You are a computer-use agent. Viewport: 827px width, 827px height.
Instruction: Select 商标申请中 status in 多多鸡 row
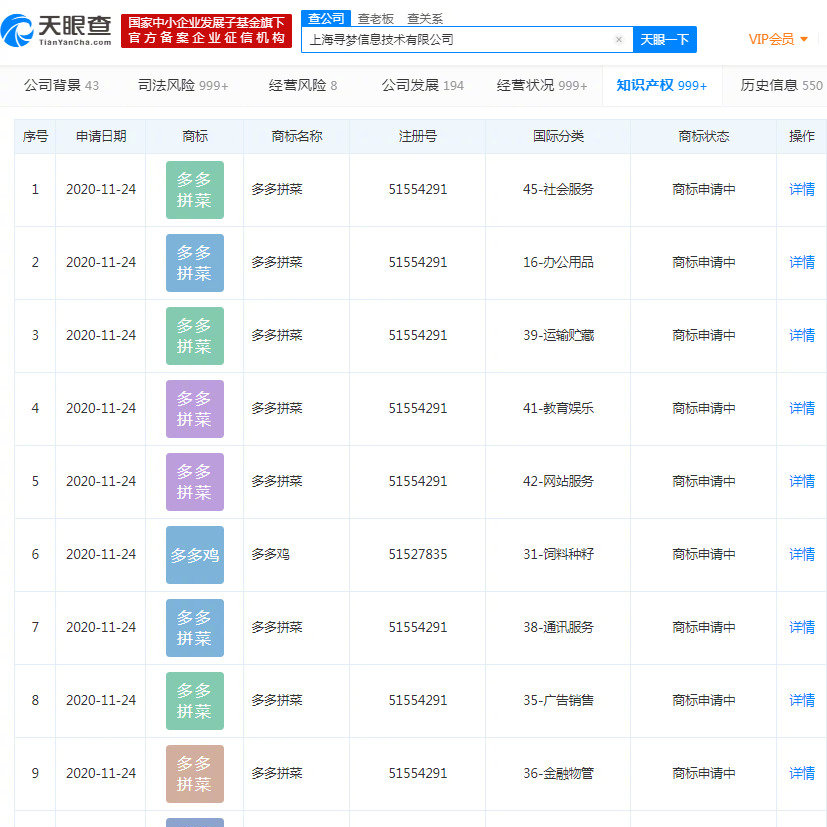704,554
